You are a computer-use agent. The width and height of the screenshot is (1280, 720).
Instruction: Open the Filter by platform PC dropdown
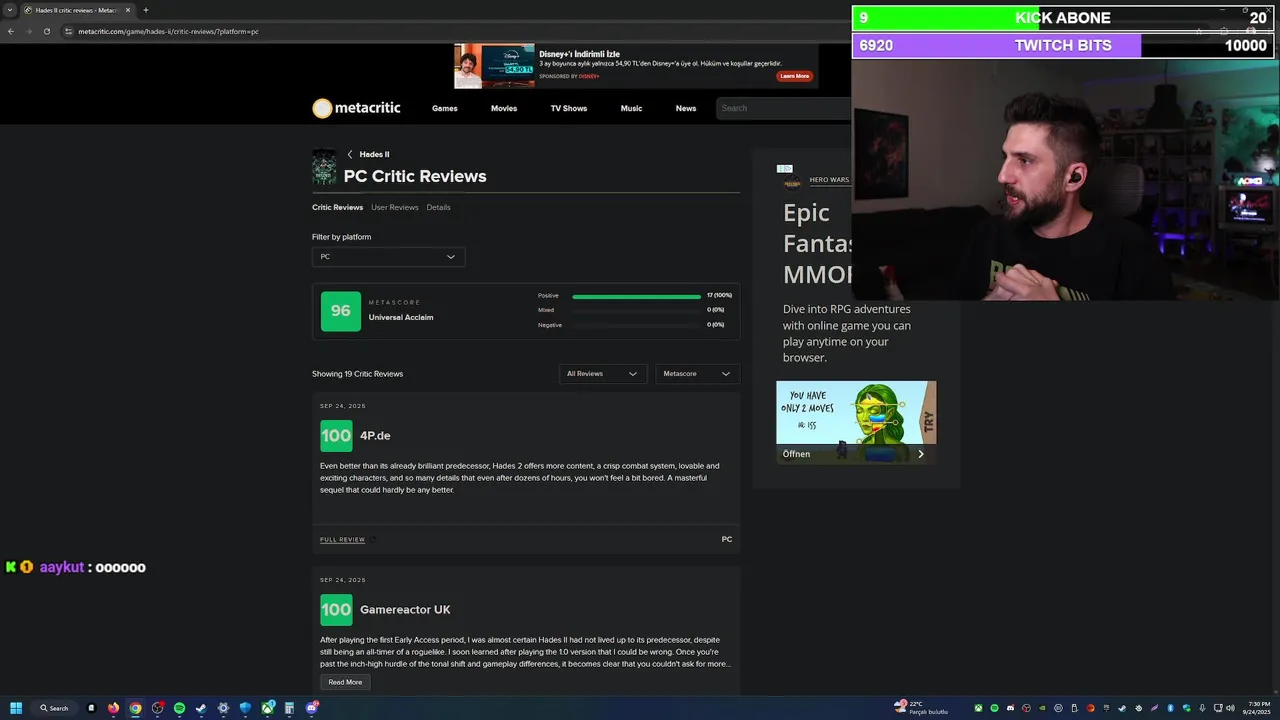[x=388, y=257]
